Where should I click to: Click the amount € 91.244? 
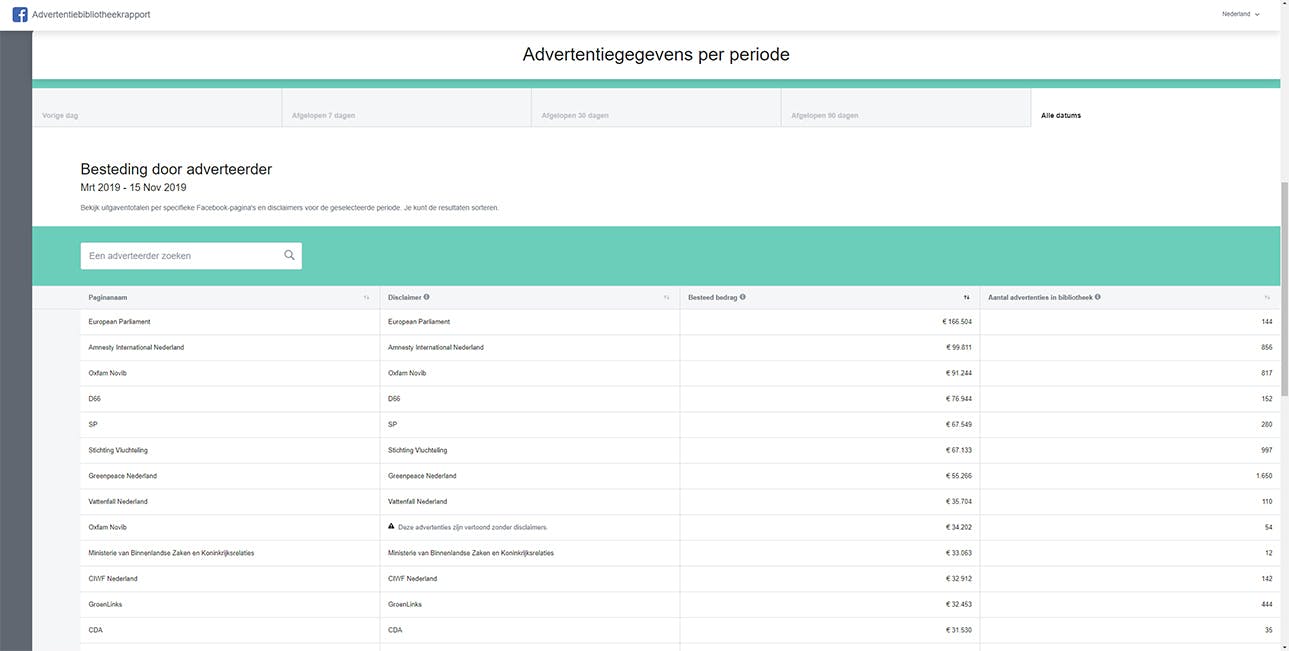[958, 373]
